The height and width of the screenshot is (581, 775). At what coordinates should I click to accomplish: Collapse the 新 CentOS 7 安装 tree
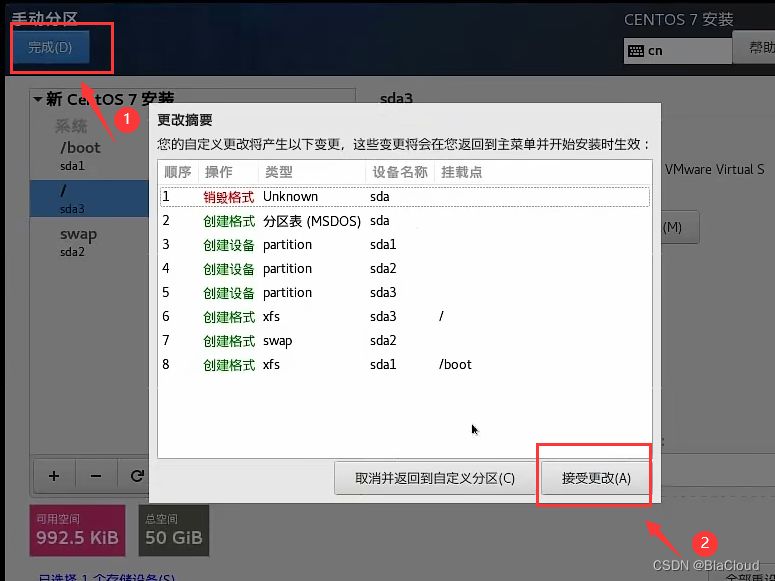tap(38, 99)
